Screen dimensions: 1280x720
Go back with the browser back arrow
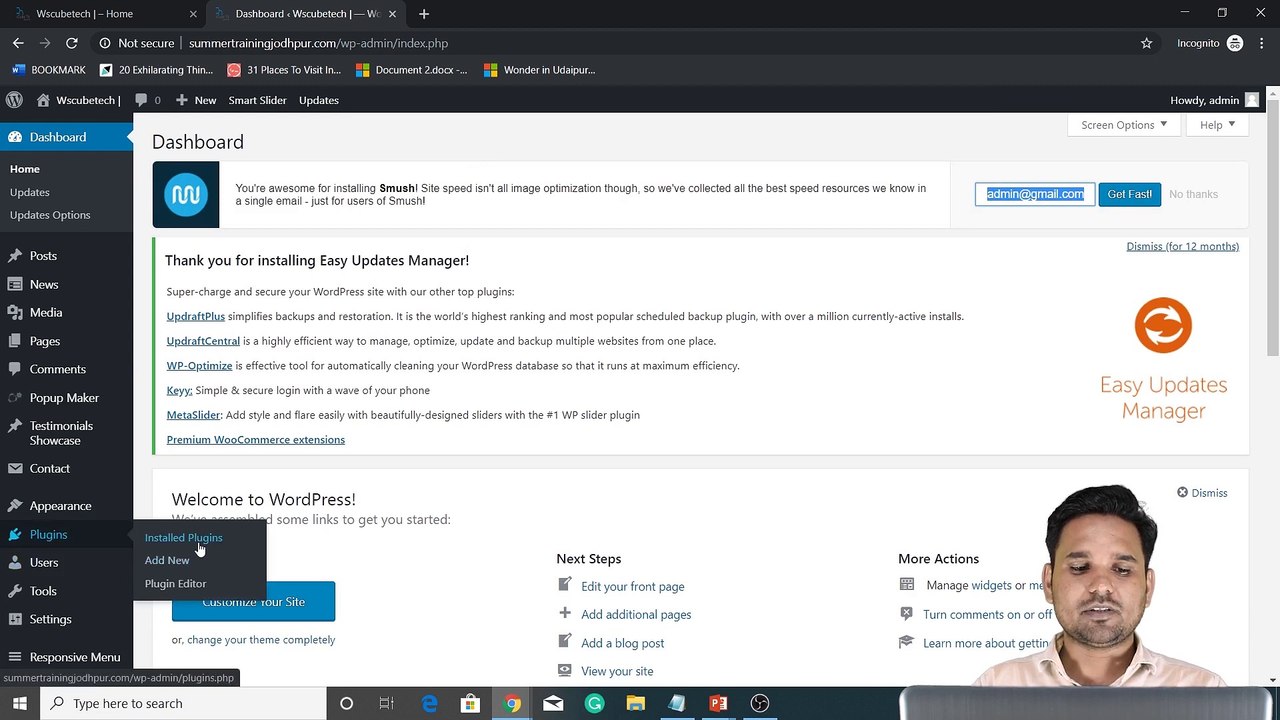pyautogui.click(x=18, y=43)
